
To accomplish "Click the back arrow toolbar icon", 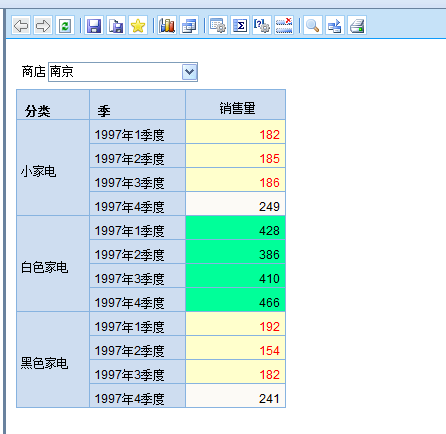I will pyautogui.click(x=21, y=25).
